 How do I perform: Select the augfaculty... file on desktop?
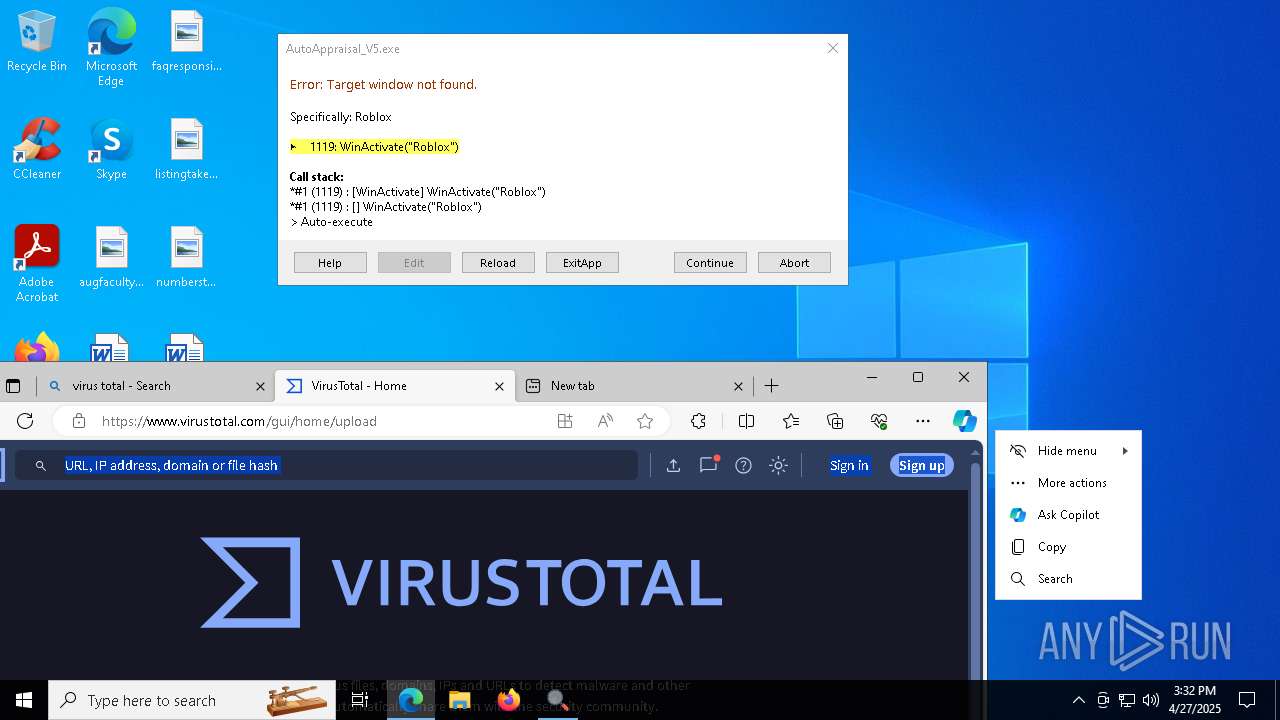pos(111,258)
